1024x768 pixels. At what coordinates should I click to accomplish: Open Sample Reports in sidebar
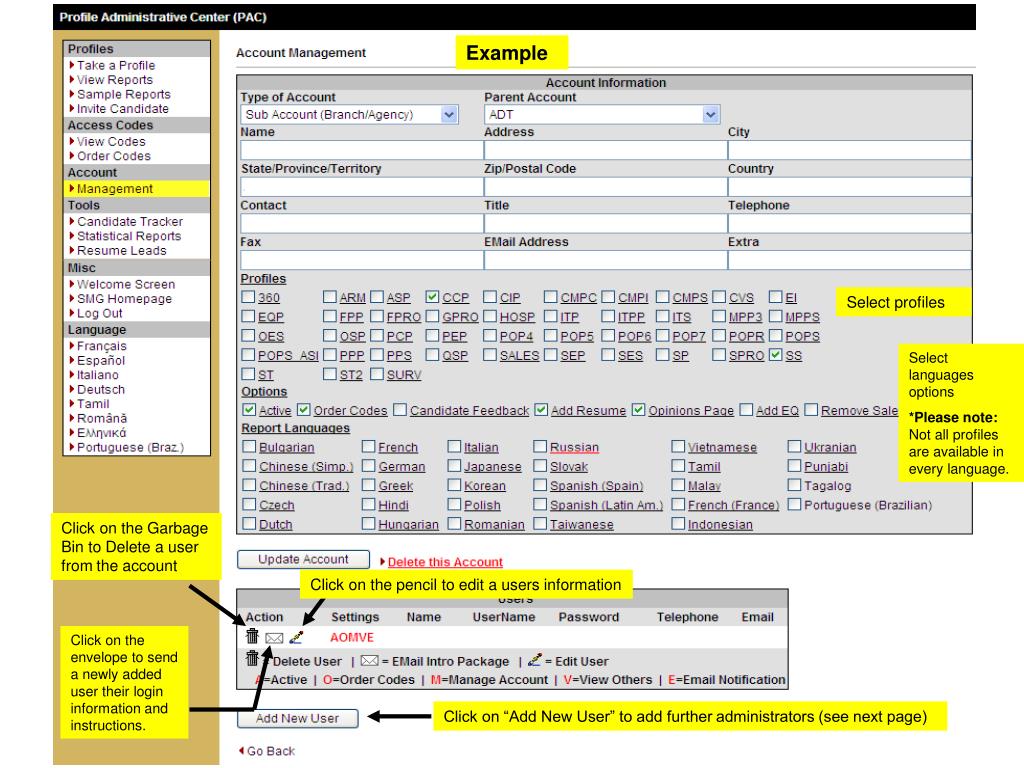[x=123, y=94]
